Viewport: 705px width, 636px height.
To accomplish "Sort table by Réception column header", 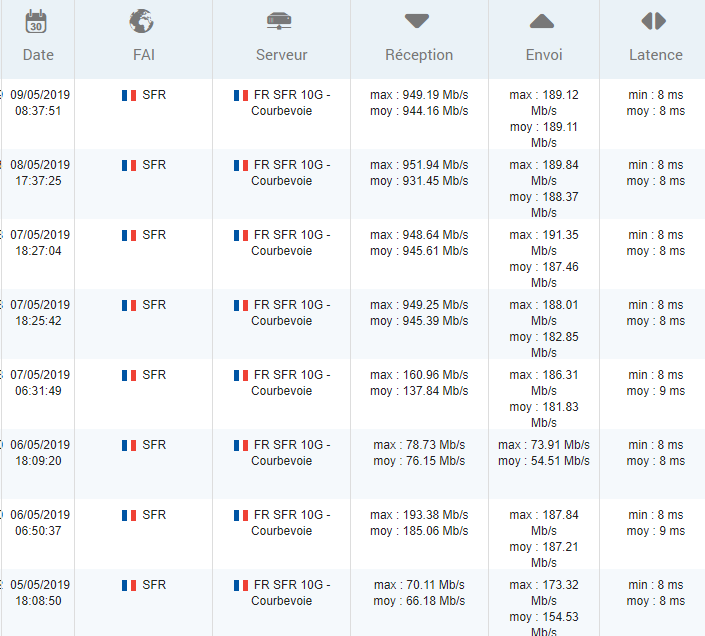I will point(419,55).
